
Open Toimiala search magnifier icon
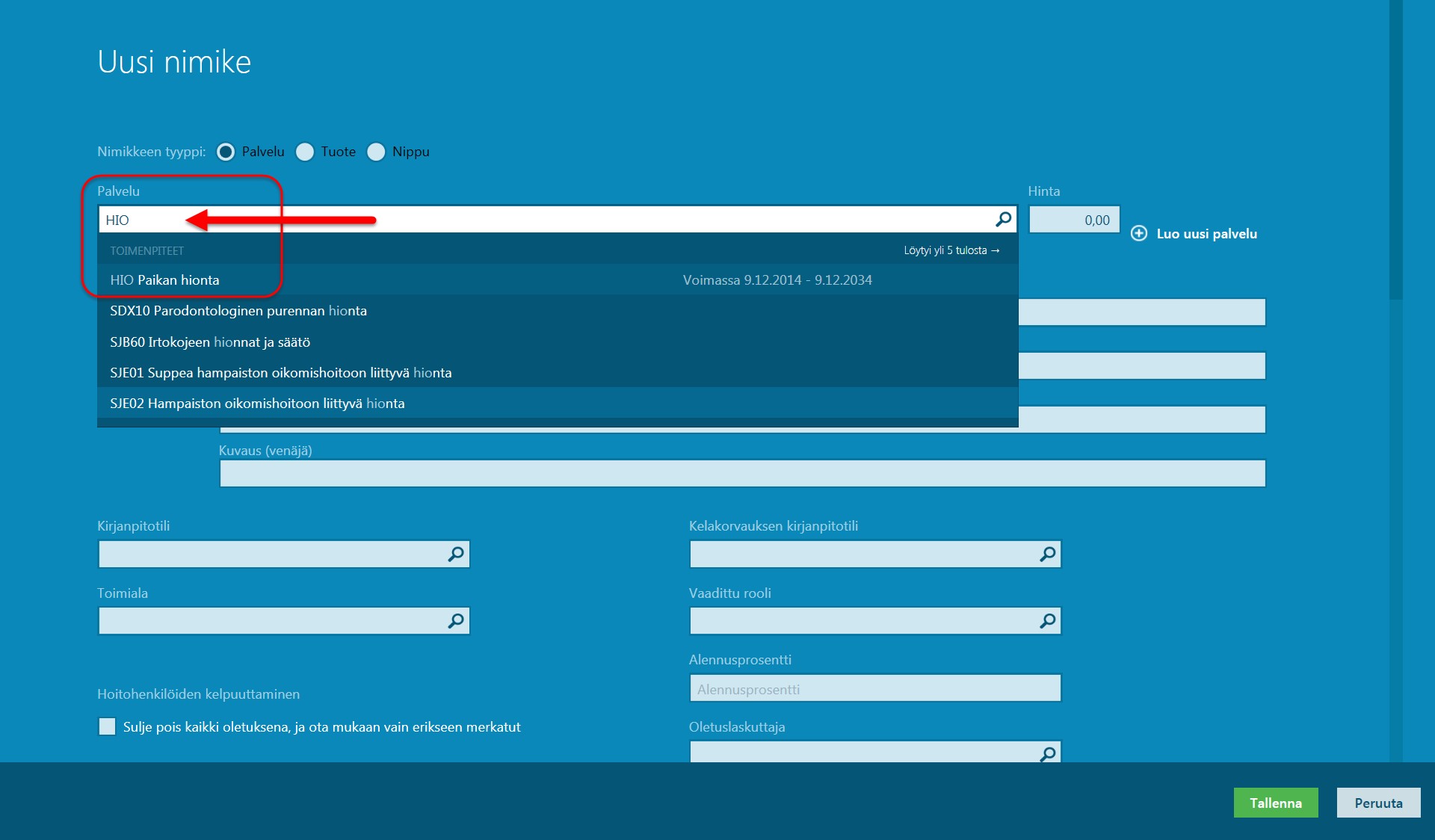coord(455,621)
